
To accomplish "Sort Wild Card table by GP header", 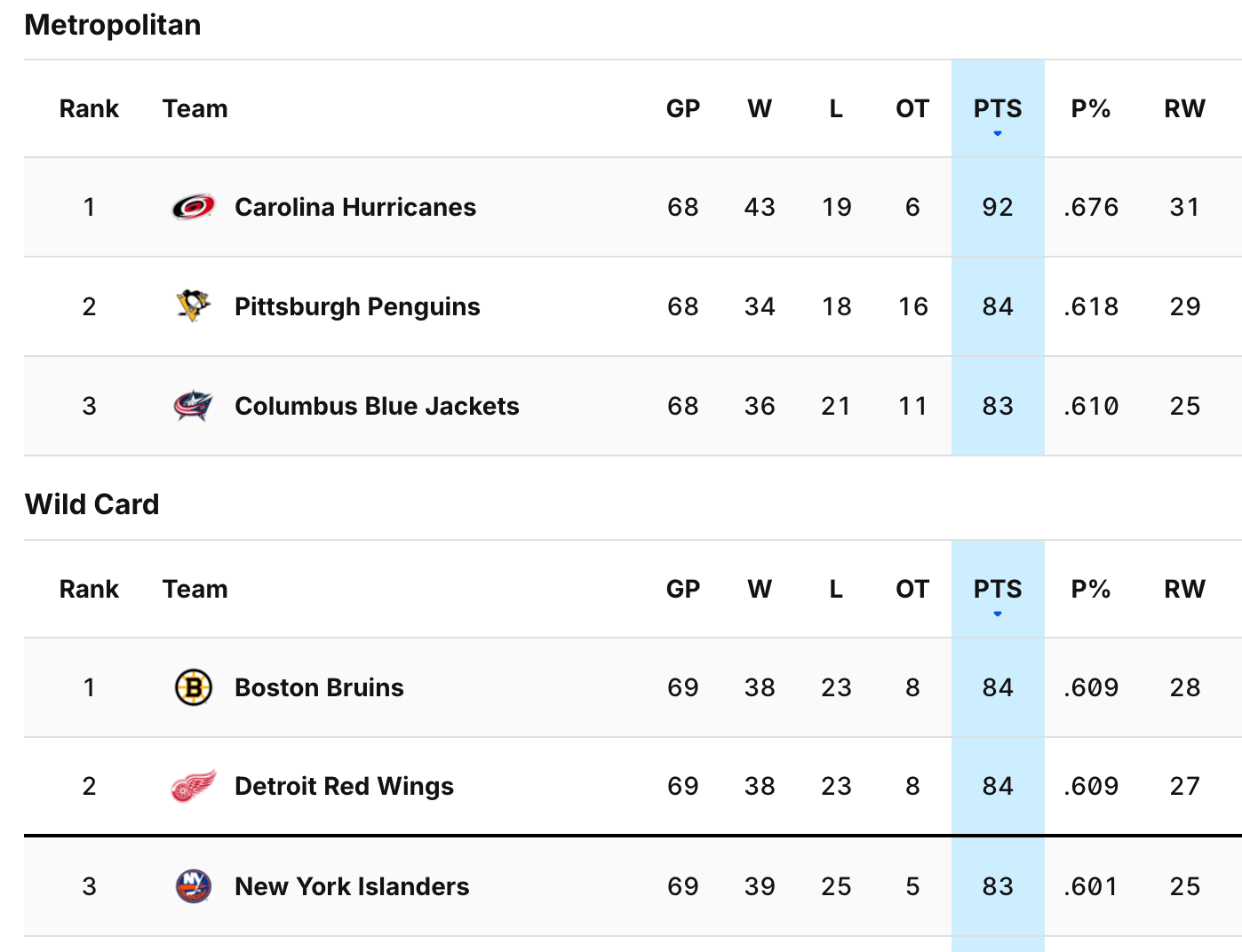I will coord(683,590).
